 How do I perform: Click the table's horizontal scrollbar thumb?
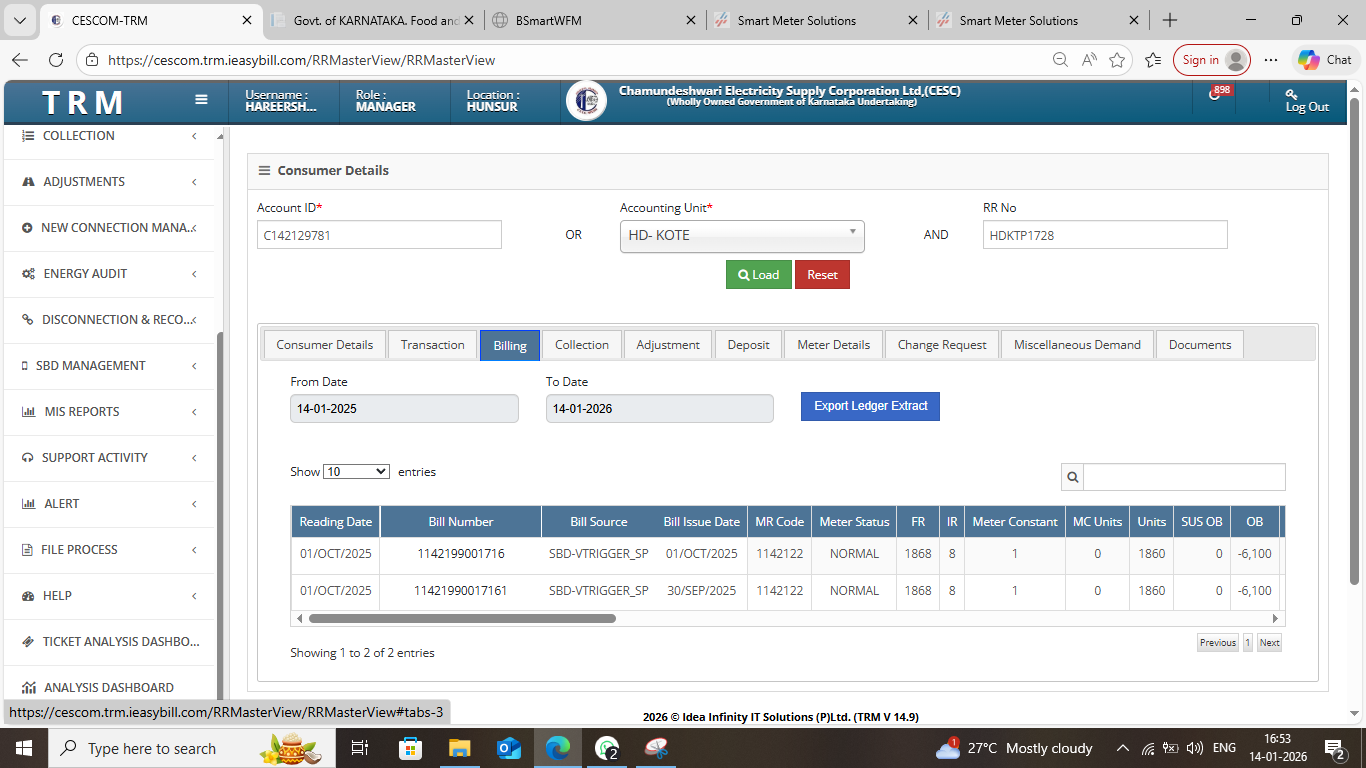tap(462, 619)
